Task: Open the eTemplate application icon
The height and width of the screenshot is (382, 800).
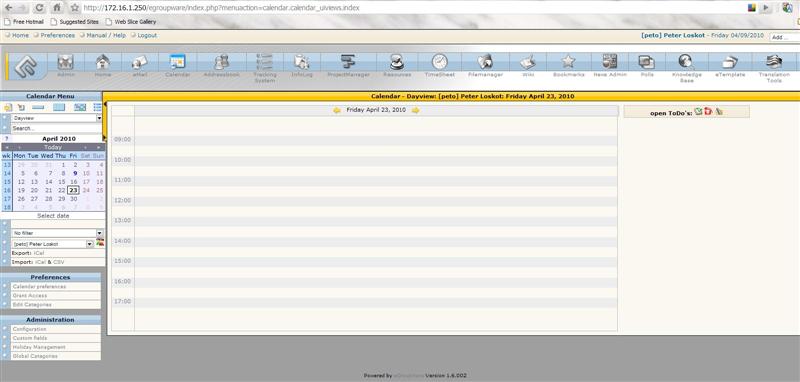Action: pos(730,62)
